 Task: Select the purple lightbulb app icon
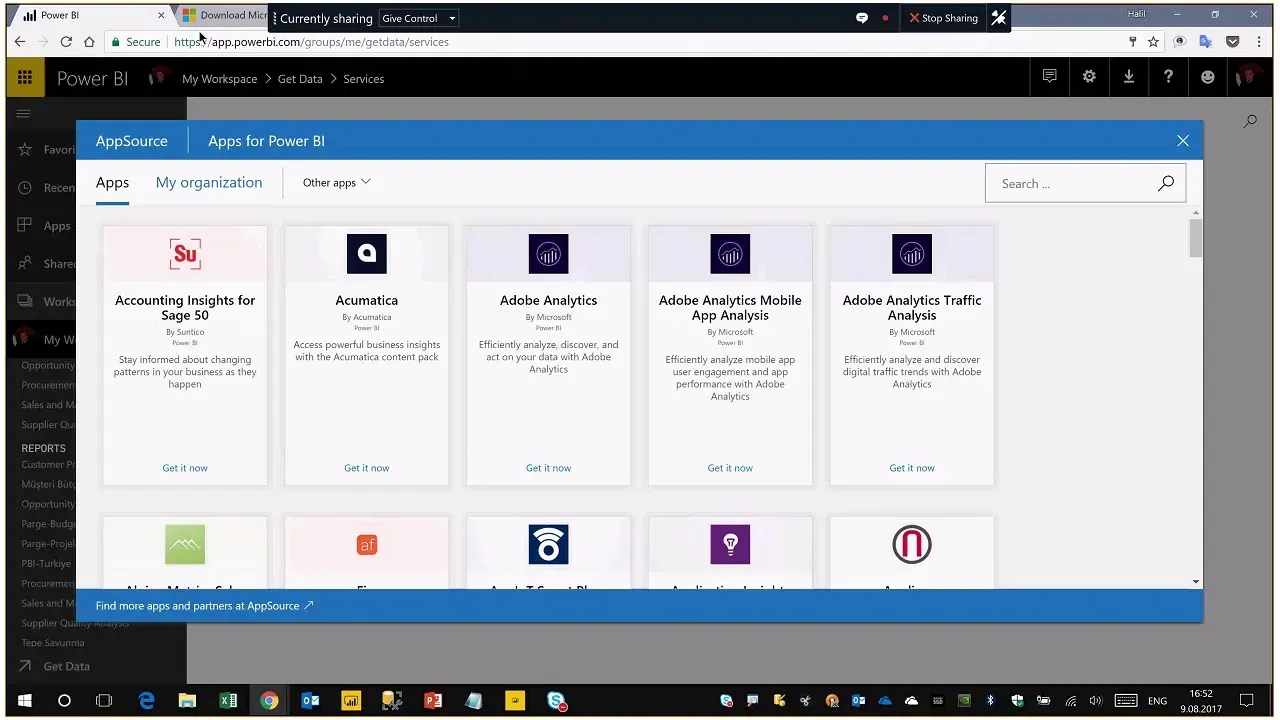tap(730, 545)
